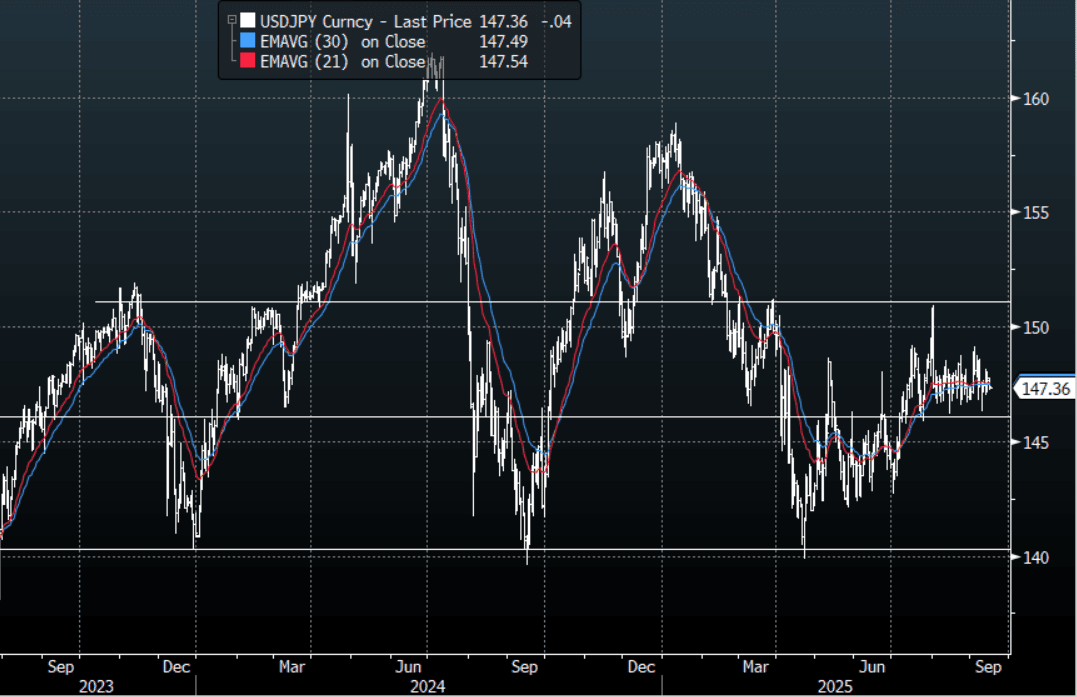Click the white USDJPY Curncy color swatch
Screen dimensions: 1077x697
[247, 20]
